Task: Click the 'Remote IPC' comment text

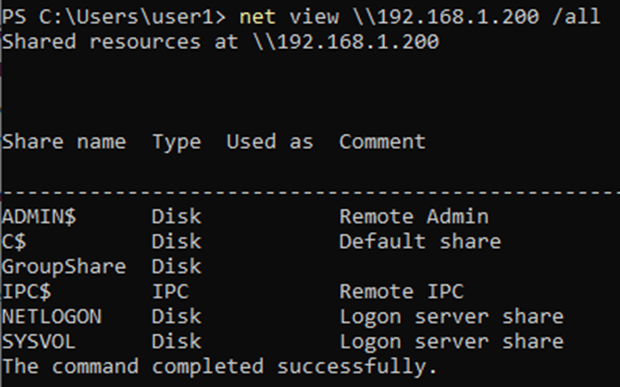Action: click(x=401, y=292)
